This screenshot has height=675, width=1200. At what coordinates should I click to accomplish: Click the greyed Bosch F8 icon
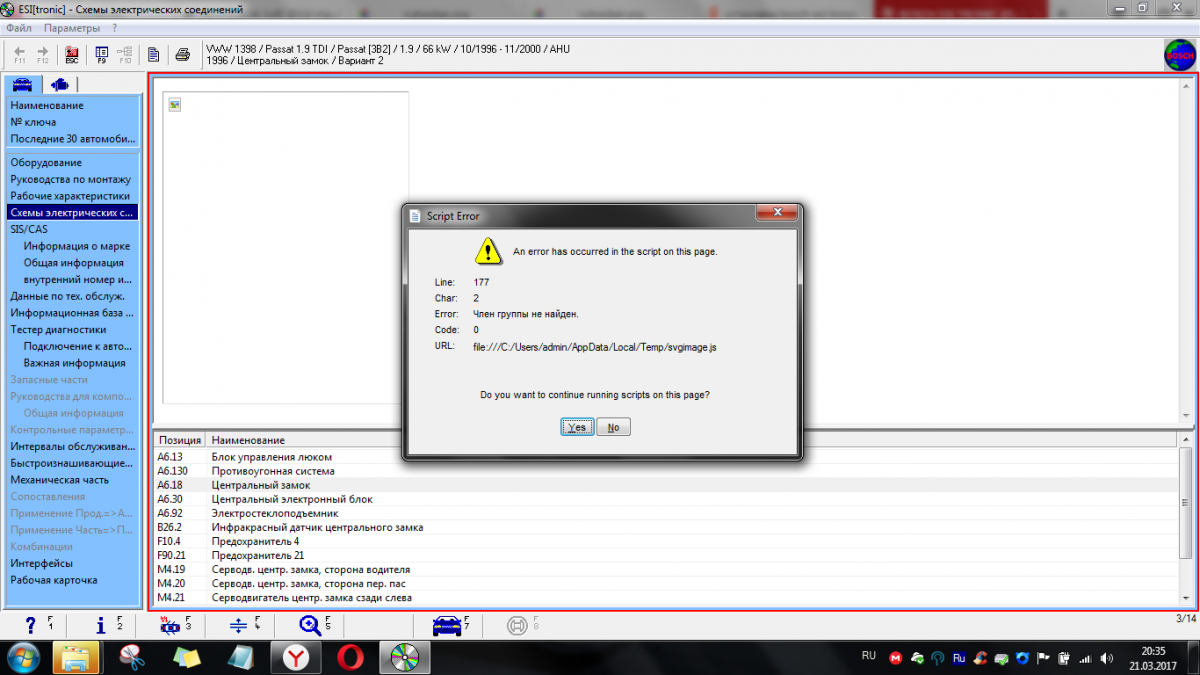pos(518,625)
